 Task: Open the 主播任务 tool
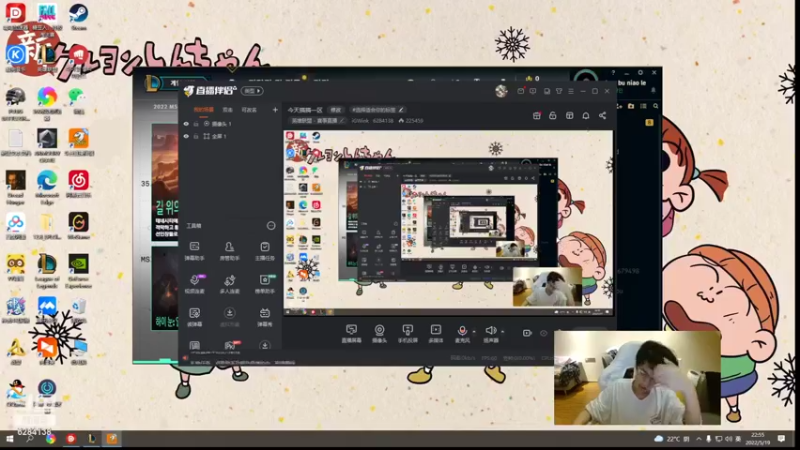pos(265,251)
